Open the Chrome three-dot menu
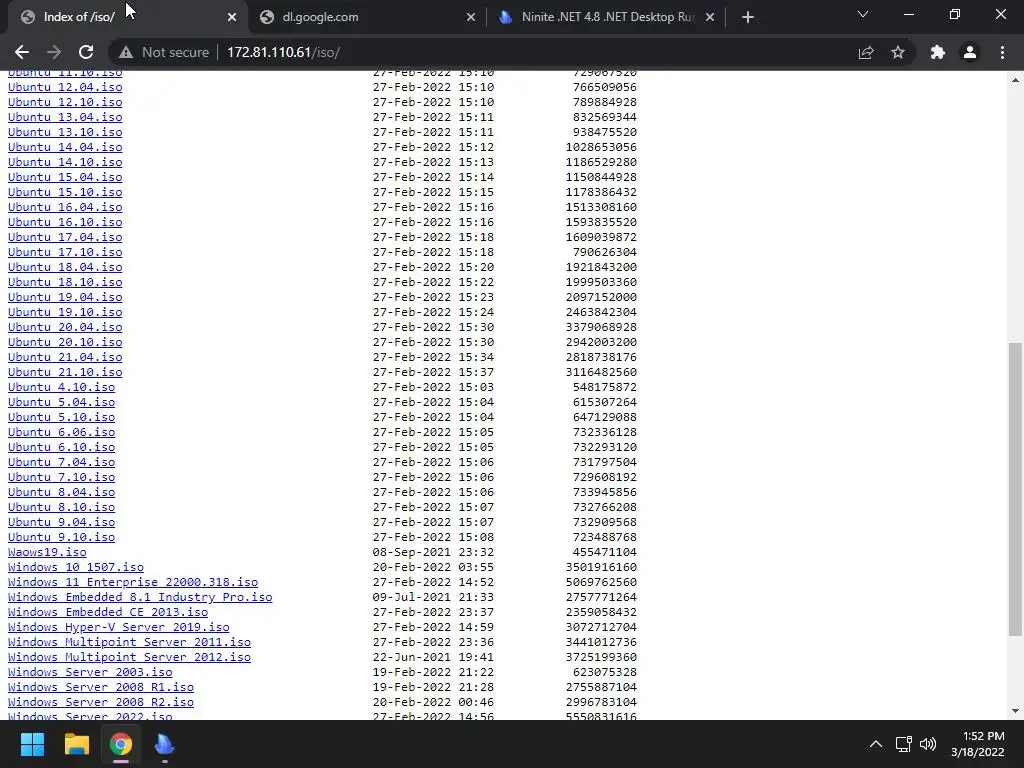The height and width of the screenshot is (768, 1024). click(x=1002, y=52)
